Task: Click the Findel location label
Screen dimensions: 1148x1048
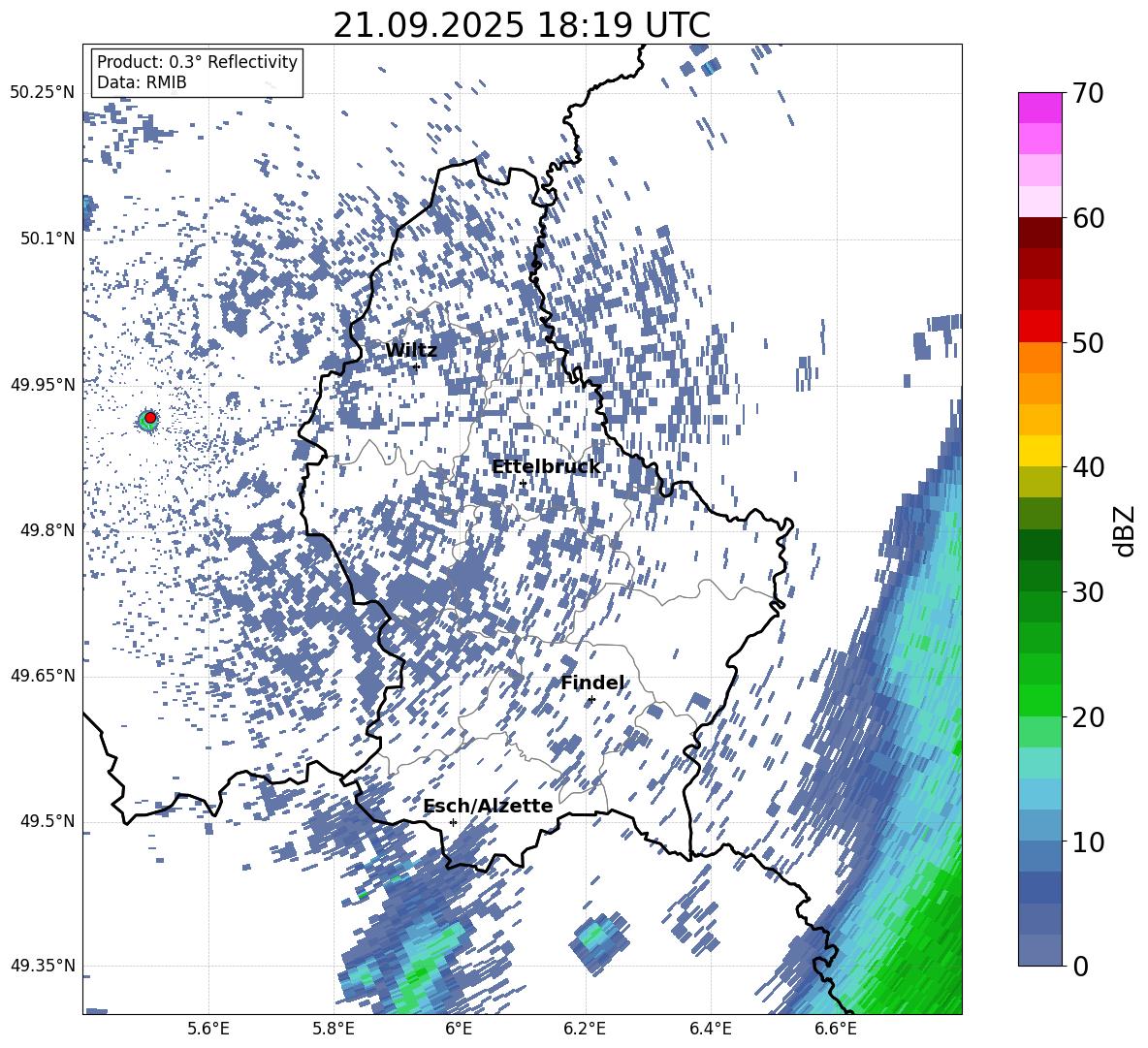Action: [592, 683]
